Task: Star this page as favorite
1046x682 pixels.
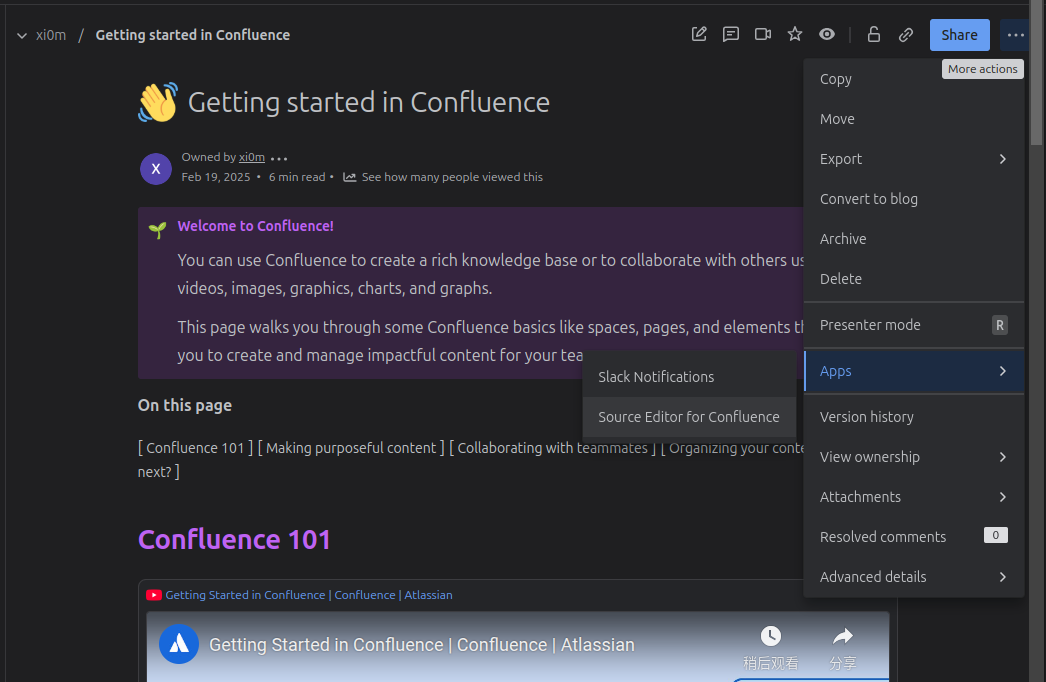Action: (x=795, y=34)
